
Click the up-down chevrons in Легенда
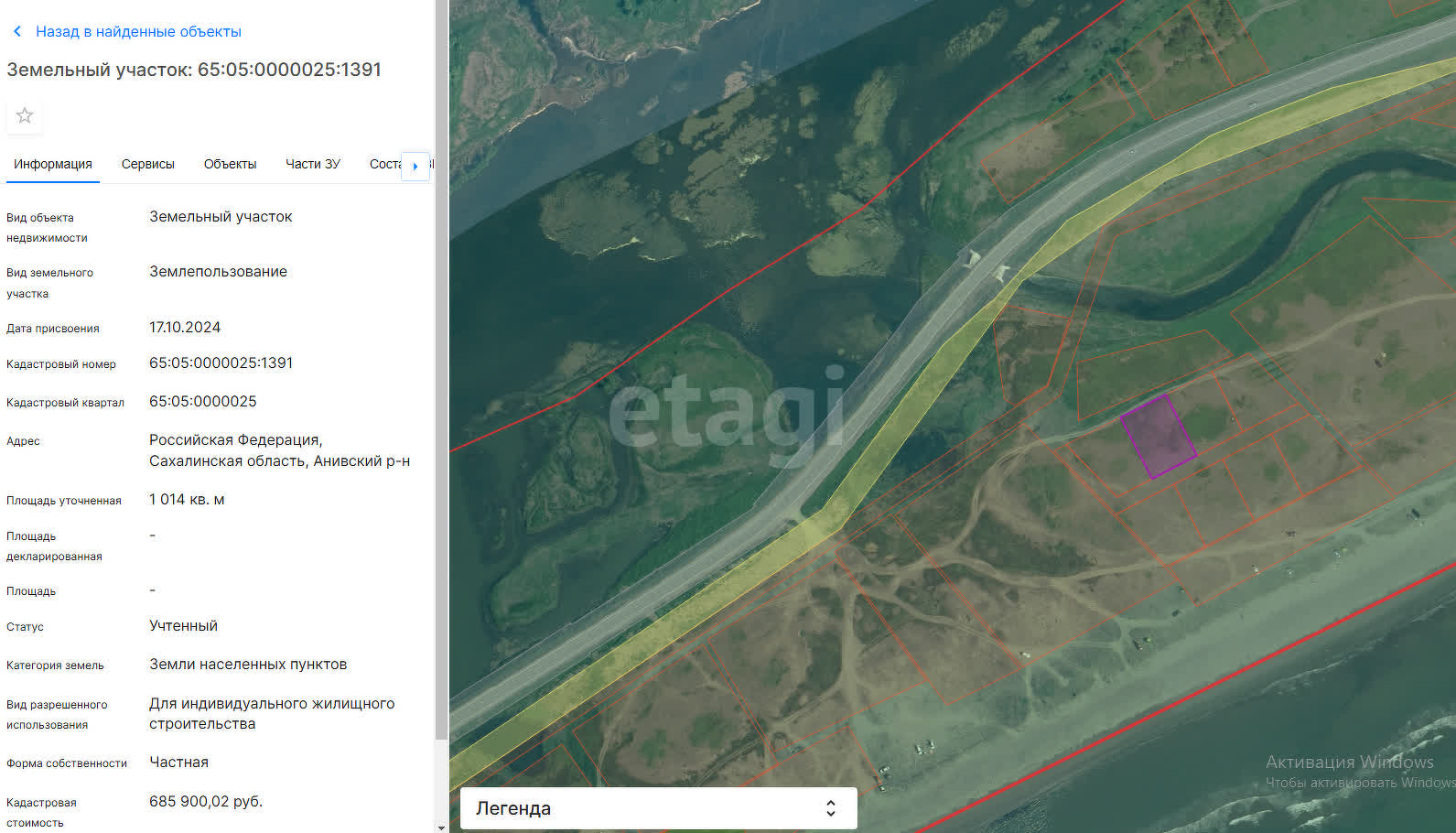[x=830, y=808]
